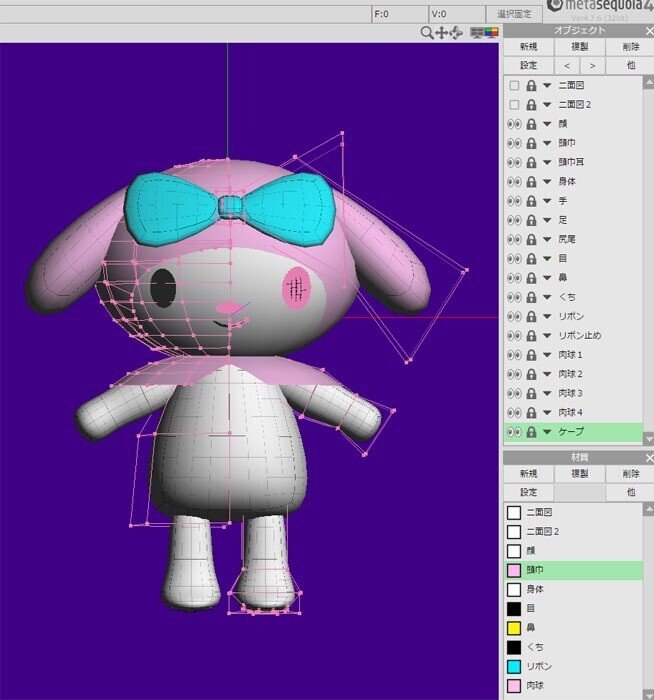Toggle lock icon on リボン止め object
The height and width of the screenshot is (700, 654).
click(531, 335)
